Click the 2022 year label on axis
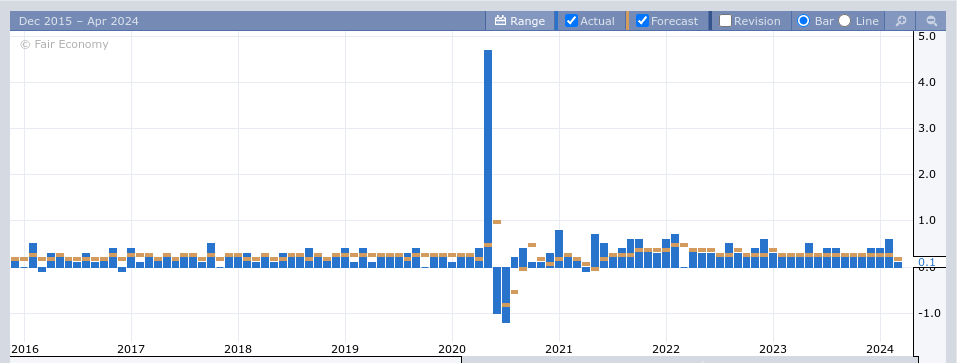The image size is (957, 363). click(x=666, y=349)
